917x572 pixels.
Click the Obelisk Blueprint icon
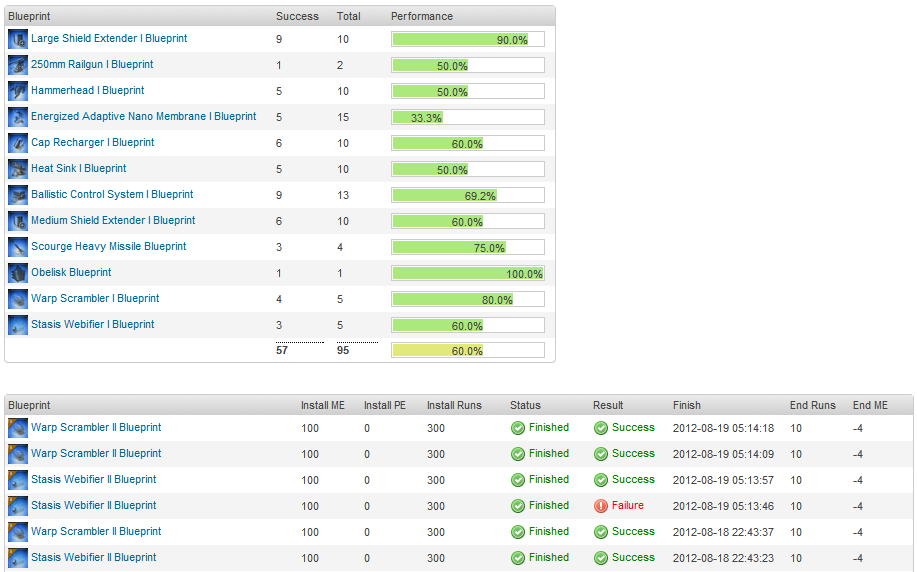pyautogui.click(x=18, y=273)
